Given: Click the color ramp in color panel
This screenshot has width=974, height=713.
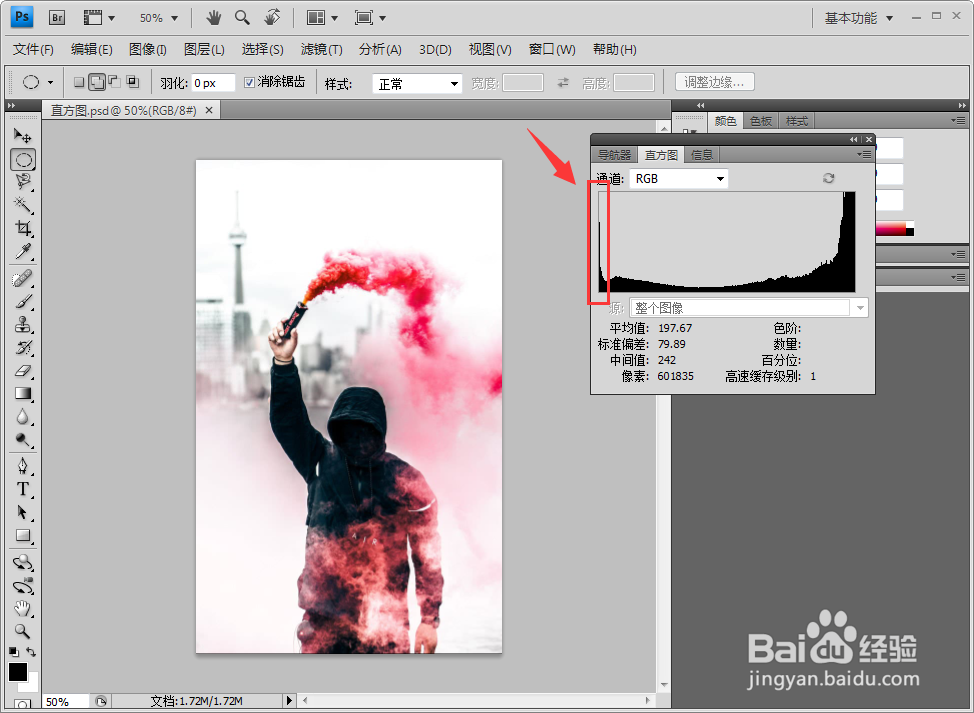Looking at the screenshot, I should point(891,229).
